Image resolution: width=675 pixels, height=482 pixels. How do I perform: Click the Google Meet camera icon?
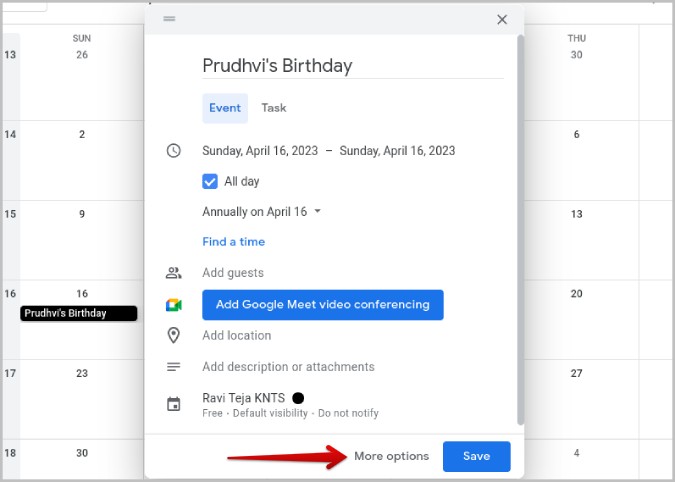click(173, 305)
